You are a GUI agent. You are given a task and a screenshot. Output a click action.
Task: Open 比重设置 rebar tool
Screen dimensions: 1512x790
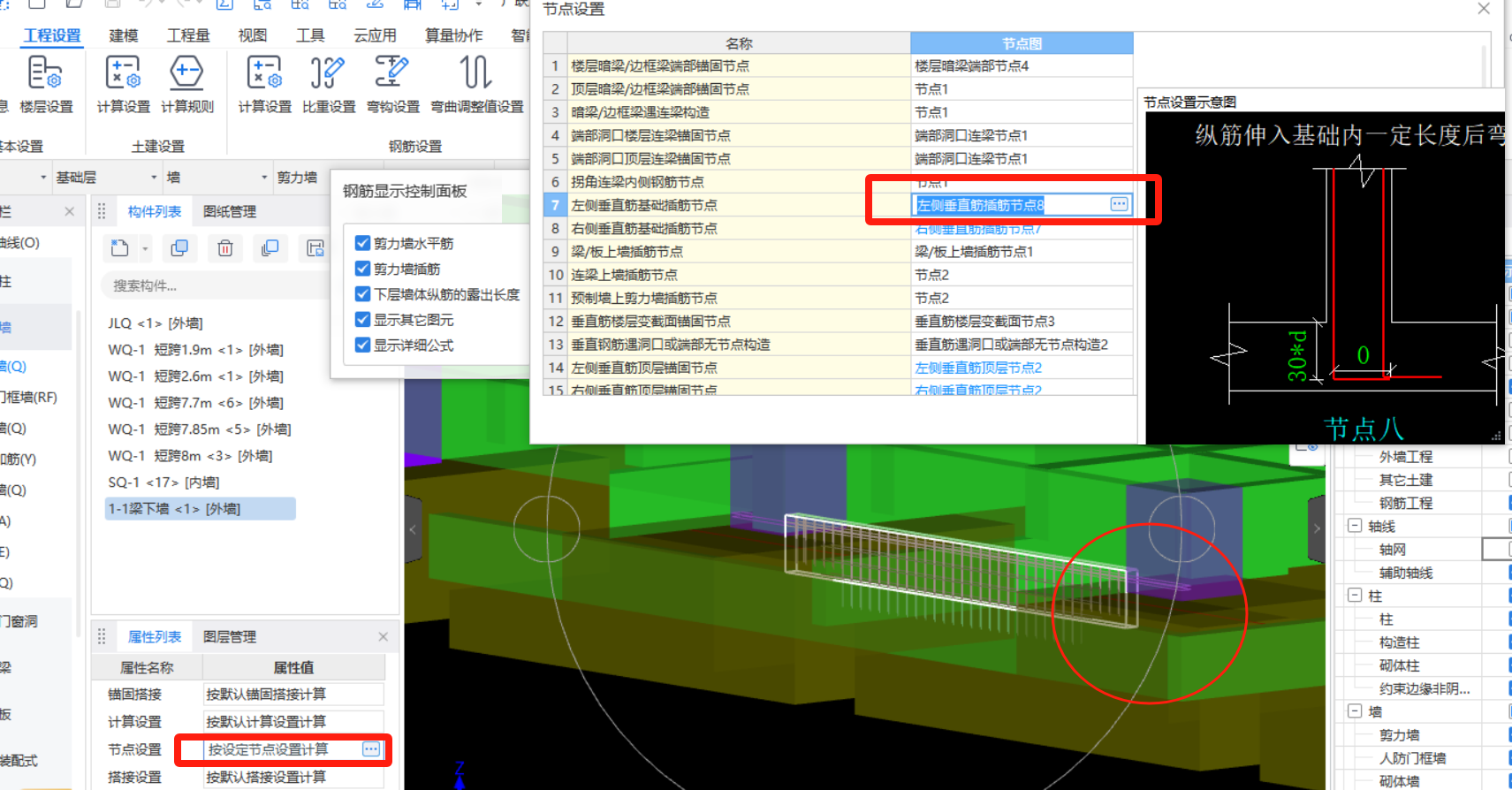pos(328,84)
